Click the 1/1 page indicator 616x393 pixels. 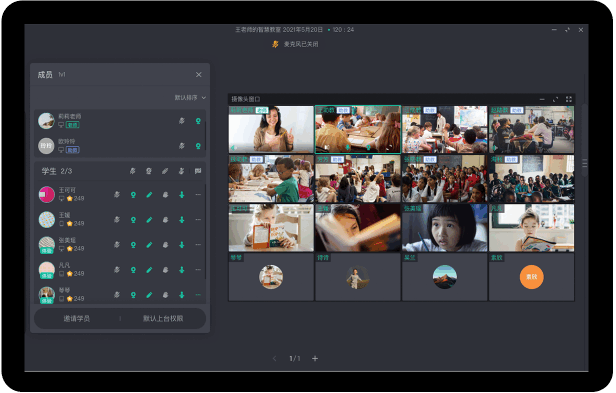[x=295, y=358]
